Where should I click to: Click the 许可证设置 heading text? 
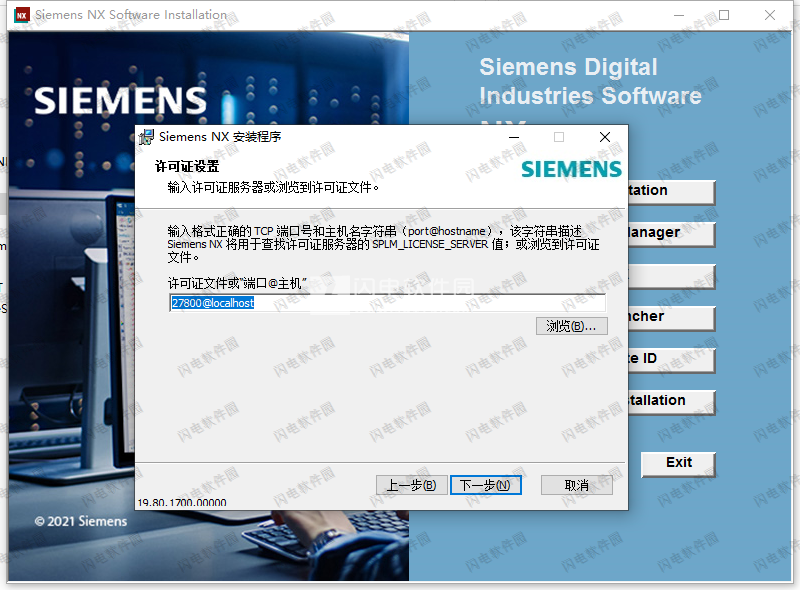pos(187,166)
